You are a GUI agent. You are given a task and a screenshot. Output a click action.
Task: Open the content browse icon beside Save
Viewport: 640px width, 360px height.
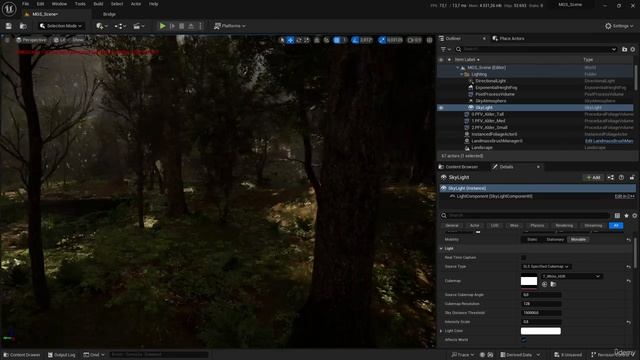(23, 26)
